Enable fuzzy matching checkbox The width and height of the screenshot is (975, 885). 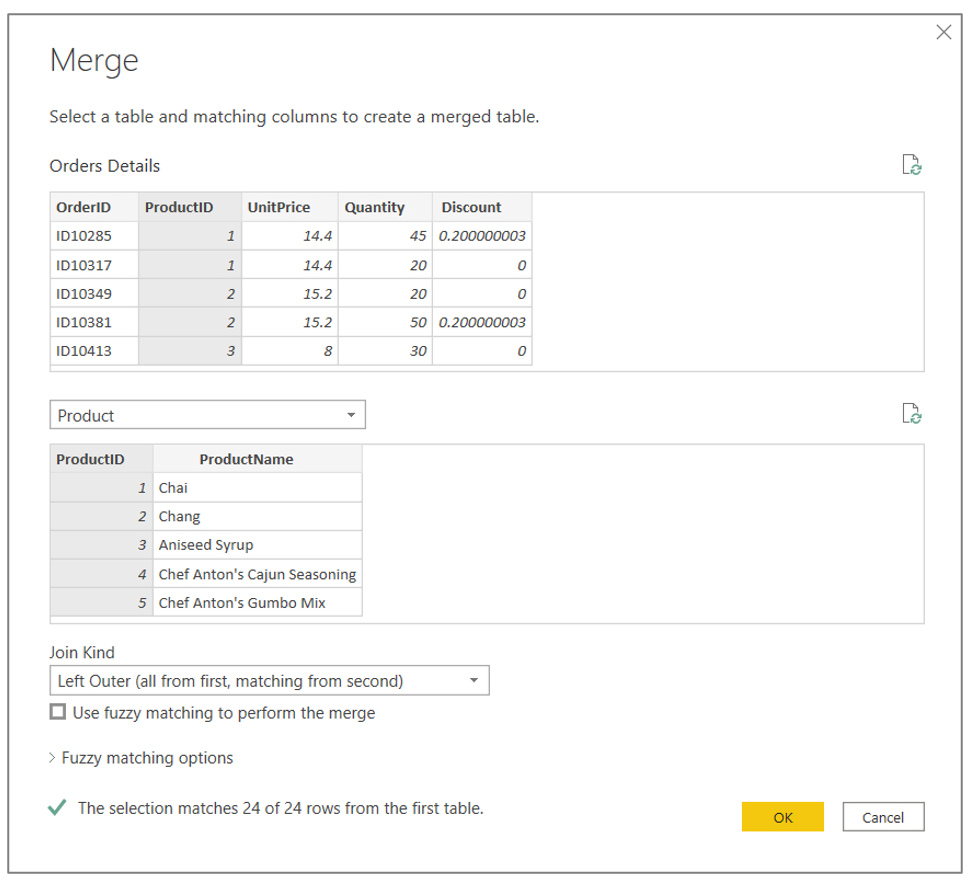tap(58, 713)
